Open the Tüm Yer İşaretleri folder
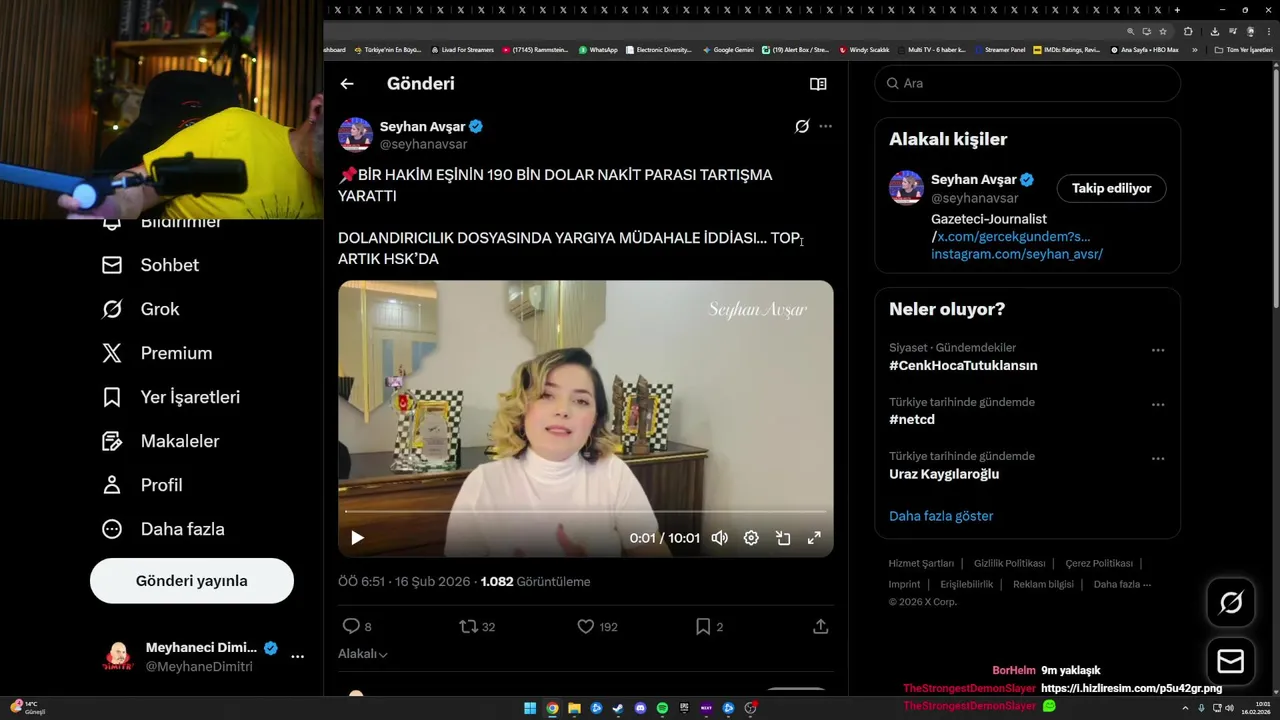The width and height of the screenshot is (1280, 720). [x=1243, y=50]
